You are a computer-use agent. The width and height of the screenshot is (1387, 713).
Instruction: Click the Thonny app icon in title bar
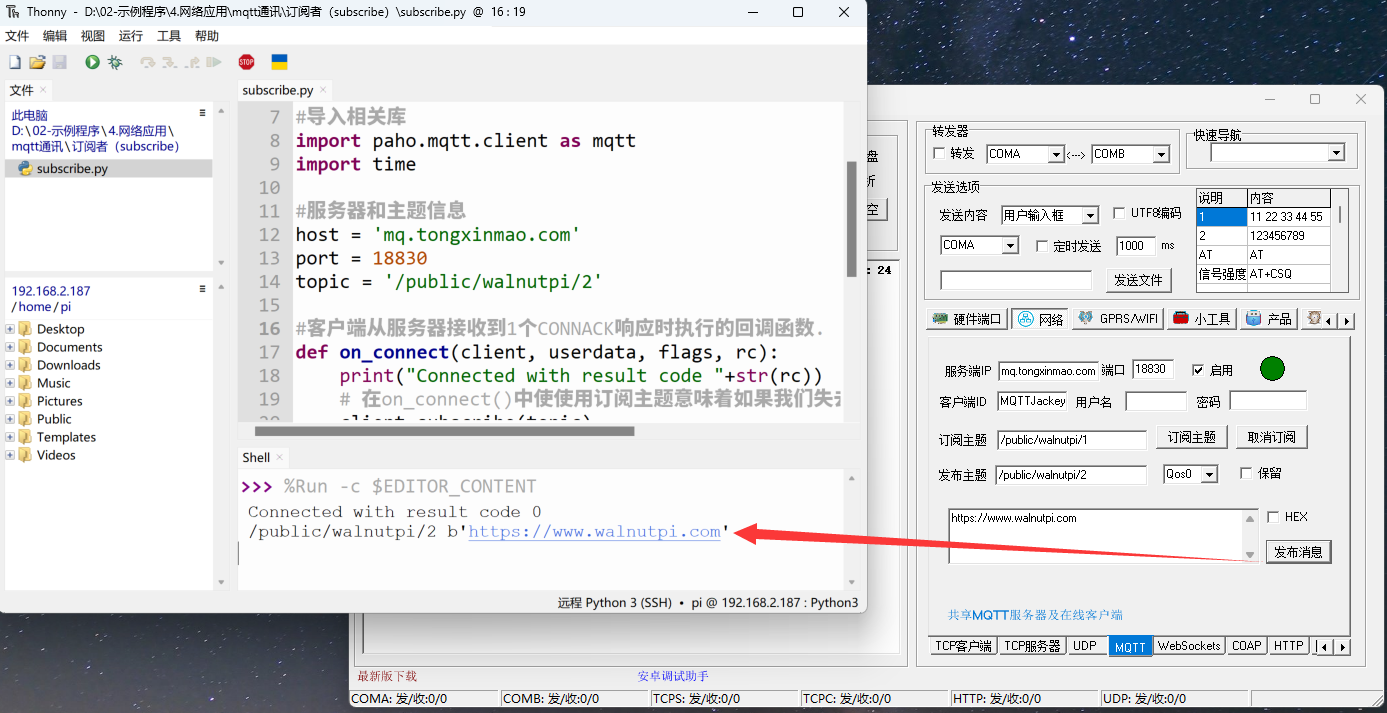click(13, 12)
